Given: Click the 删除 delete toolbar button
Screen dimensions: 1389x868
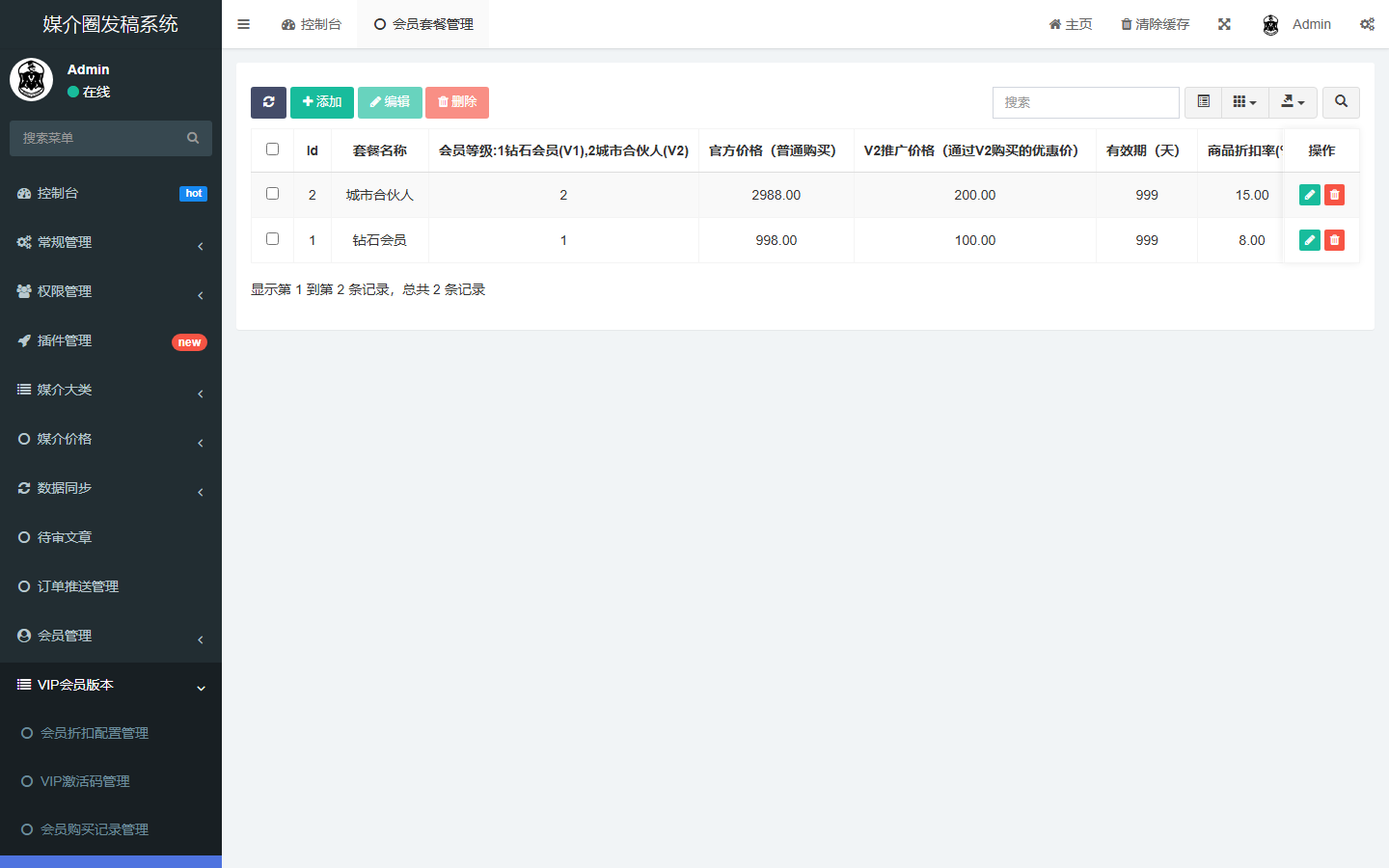Looking at the screenshot, I should click(x=457, y=102).
